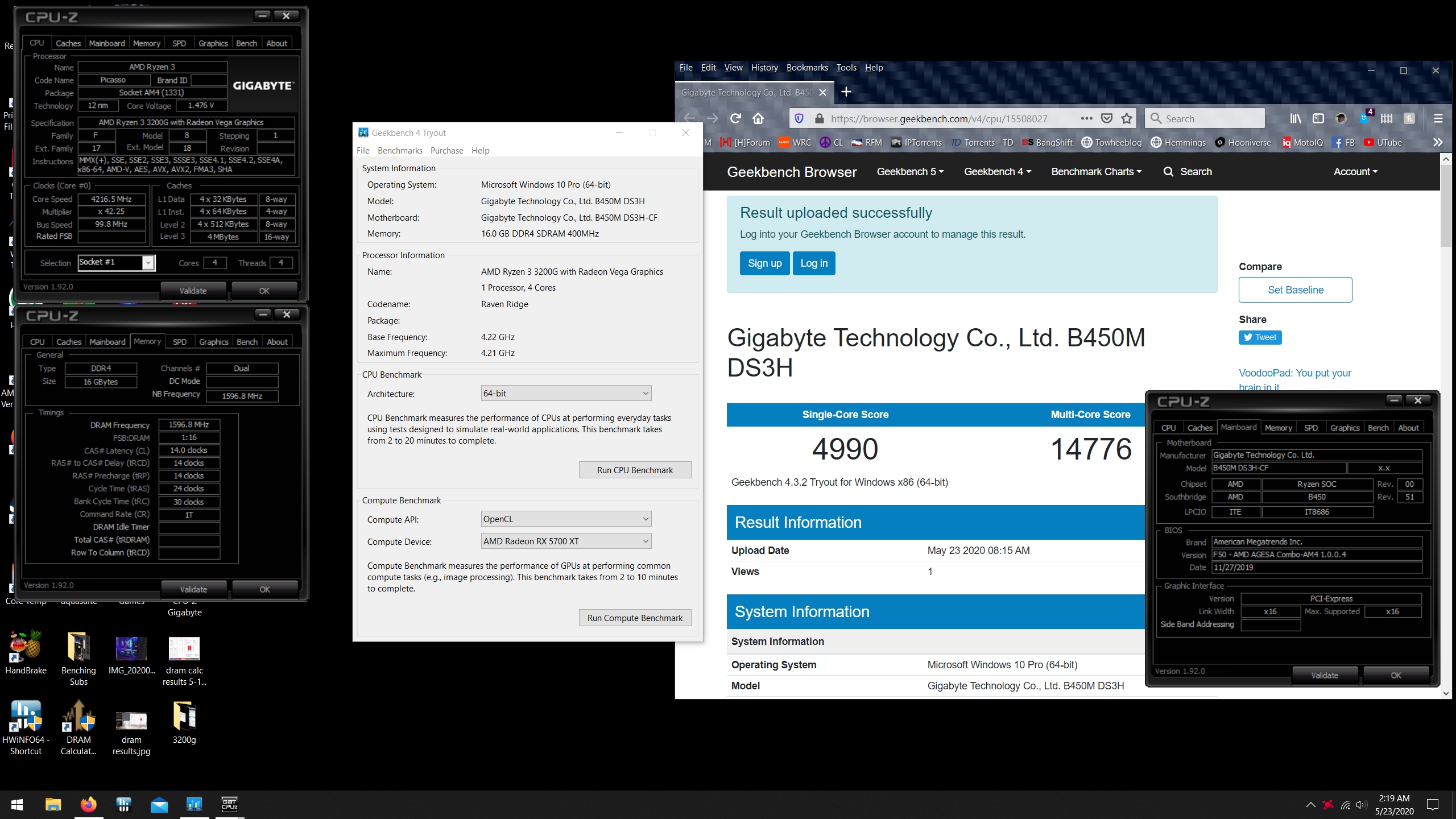The height and width of the screenshot is (819, 1456).
Task: Open the IPTorrents bookmark
Action: click(x=916, y=142)
